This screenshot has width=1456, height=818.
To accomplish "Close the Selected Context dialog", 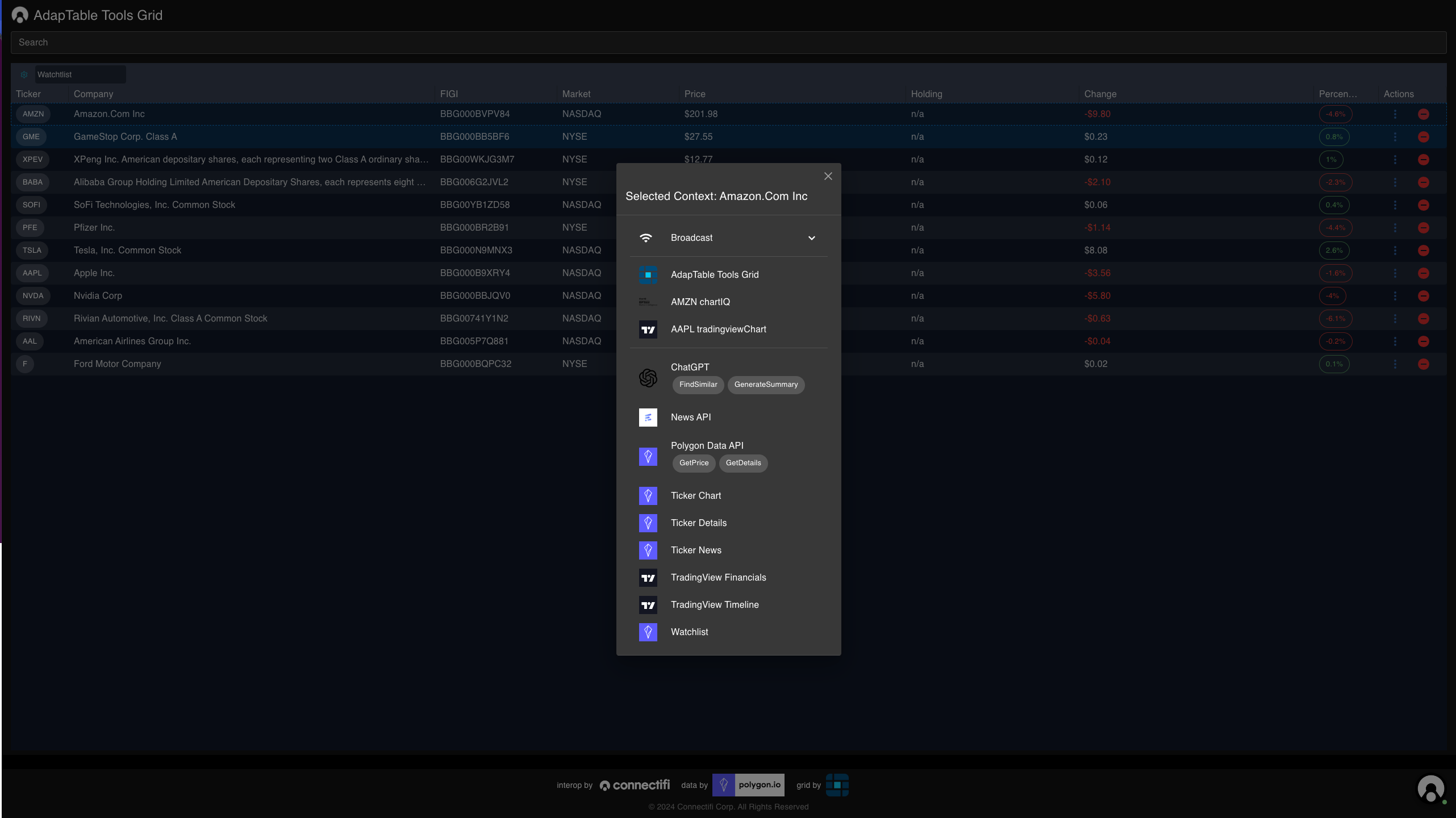I will tap(828, 176).
